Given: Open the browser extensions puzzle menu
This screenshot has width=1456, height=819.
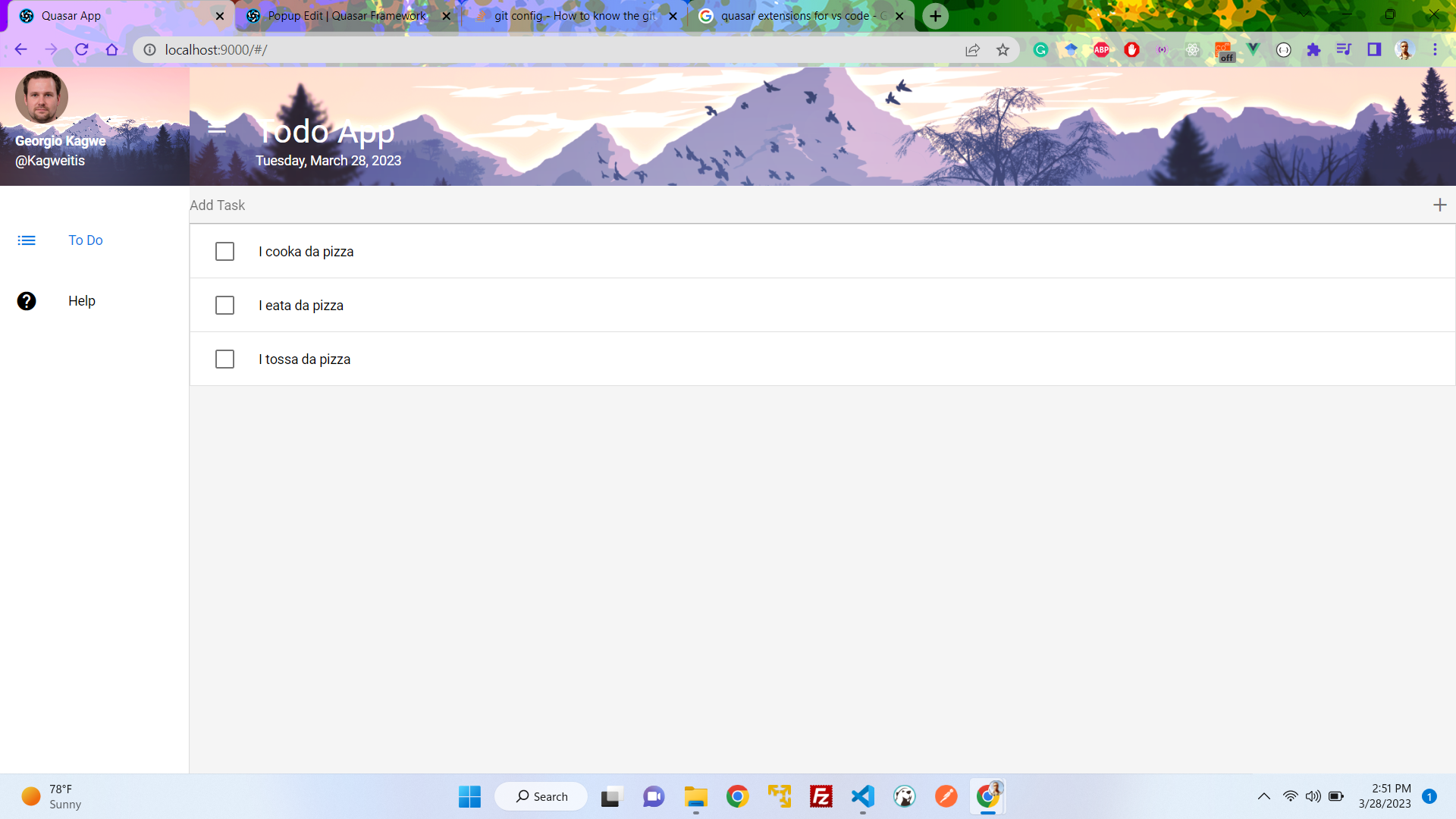Looking at the screenshot, I should click(x=1314, y=49).
